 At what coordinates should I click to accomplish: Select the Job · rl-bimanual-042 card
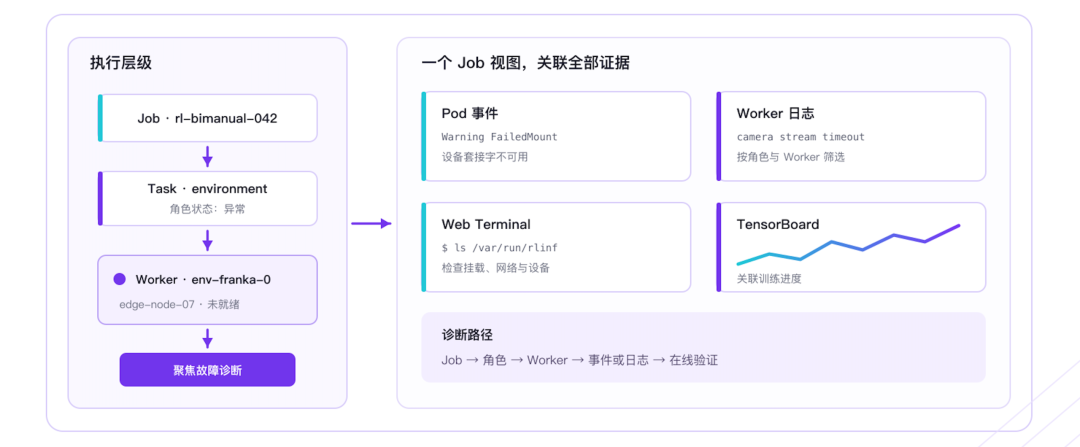[207, 118]
